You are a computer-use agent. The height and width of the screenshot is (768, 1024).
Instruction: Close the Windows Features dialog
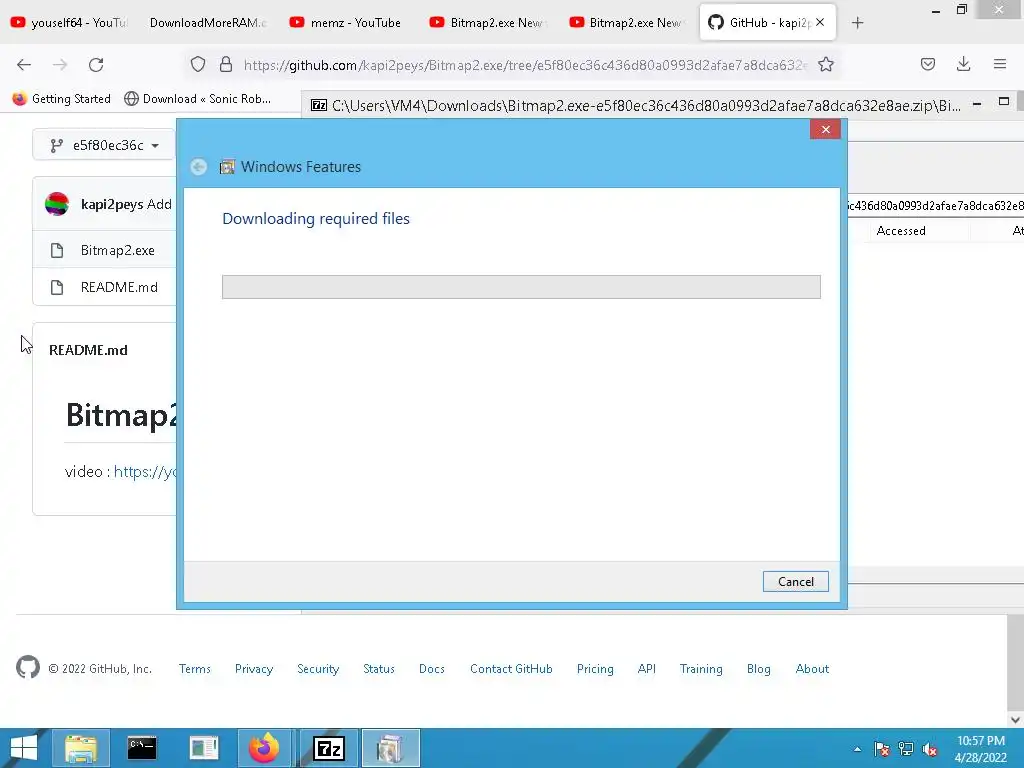tap(825, 129)
